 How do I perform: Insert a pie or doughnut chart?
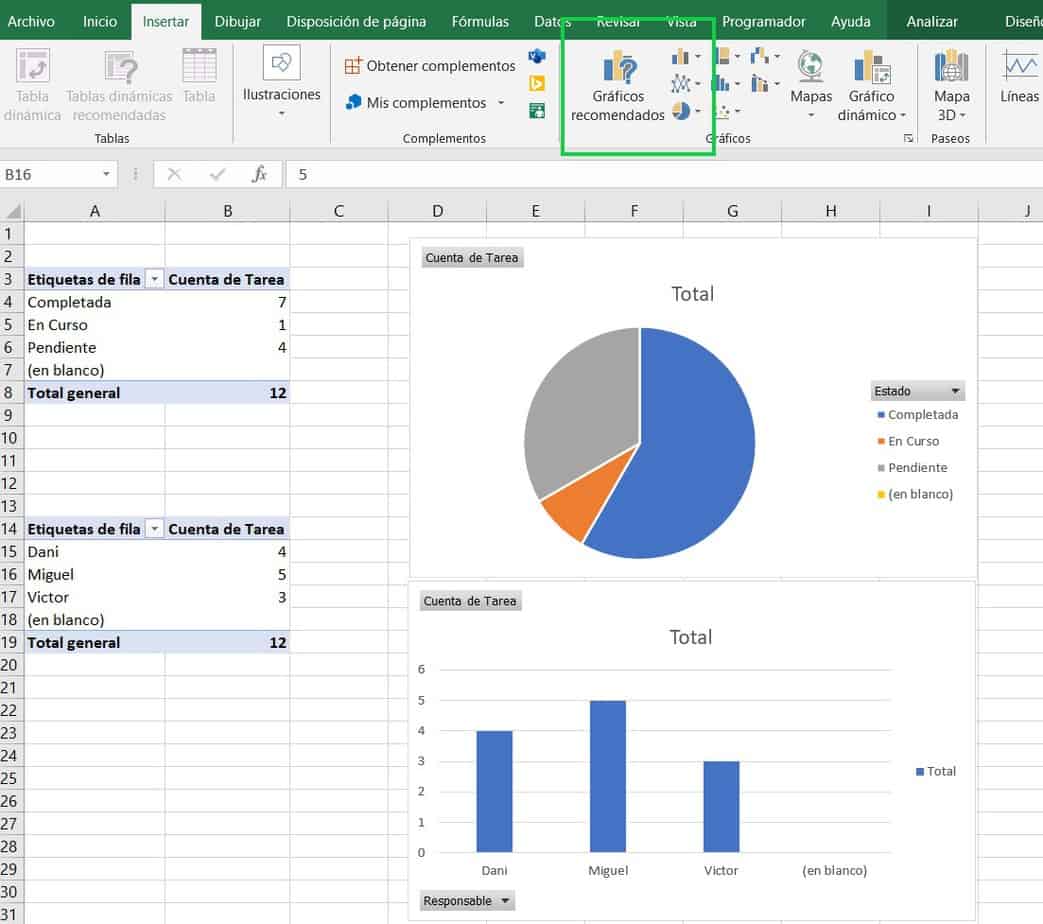pos(686,111)
